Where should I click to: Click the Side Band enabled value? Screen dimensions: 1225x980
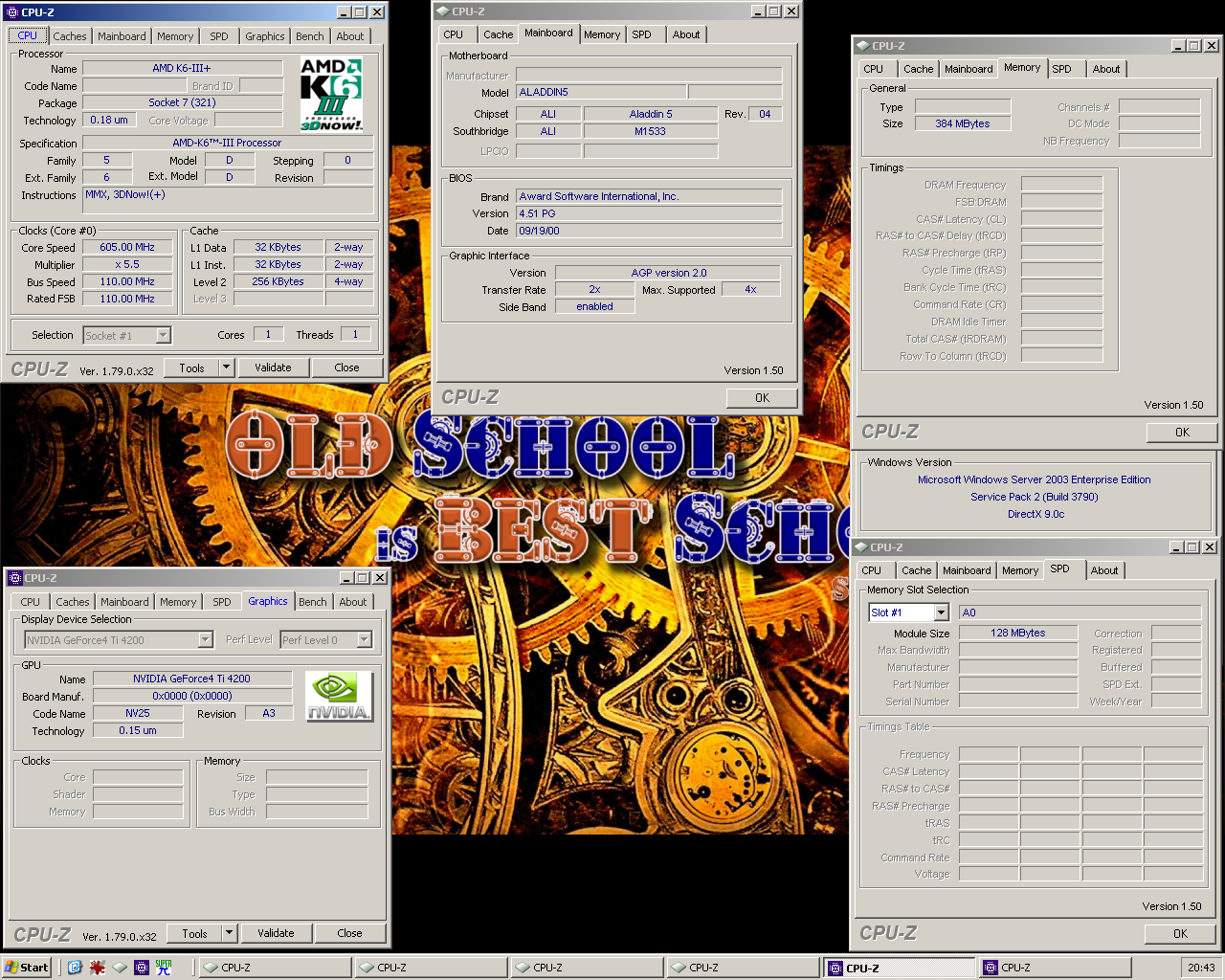(594, 306)
